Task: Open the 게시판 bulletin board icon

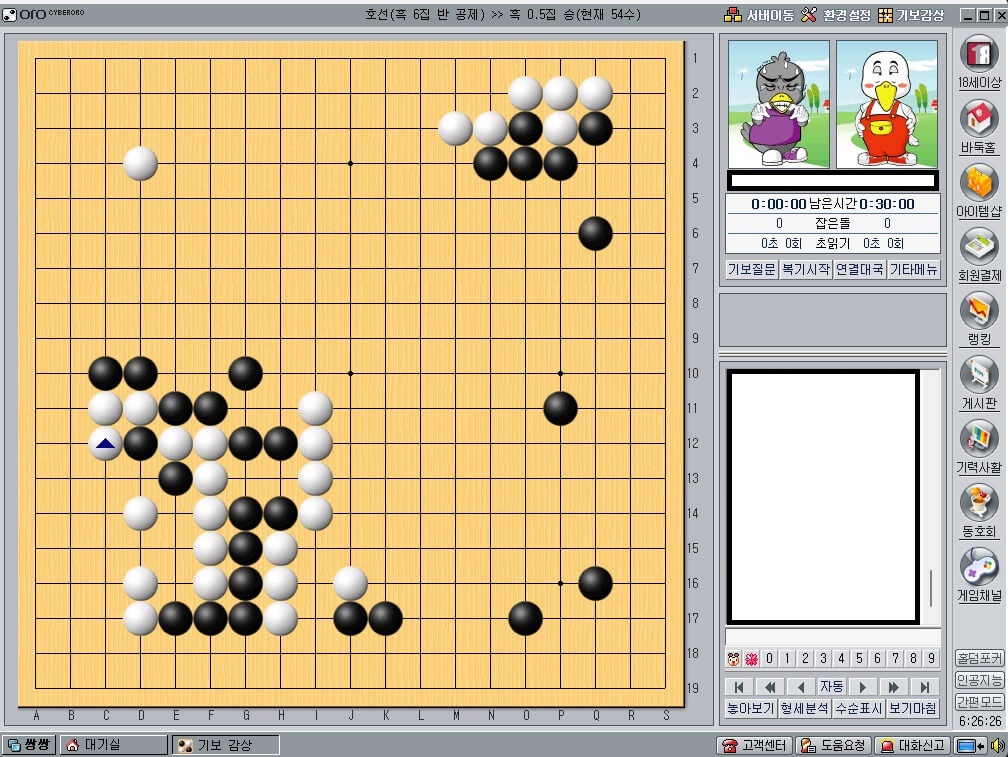Action: tap(979, 383)
